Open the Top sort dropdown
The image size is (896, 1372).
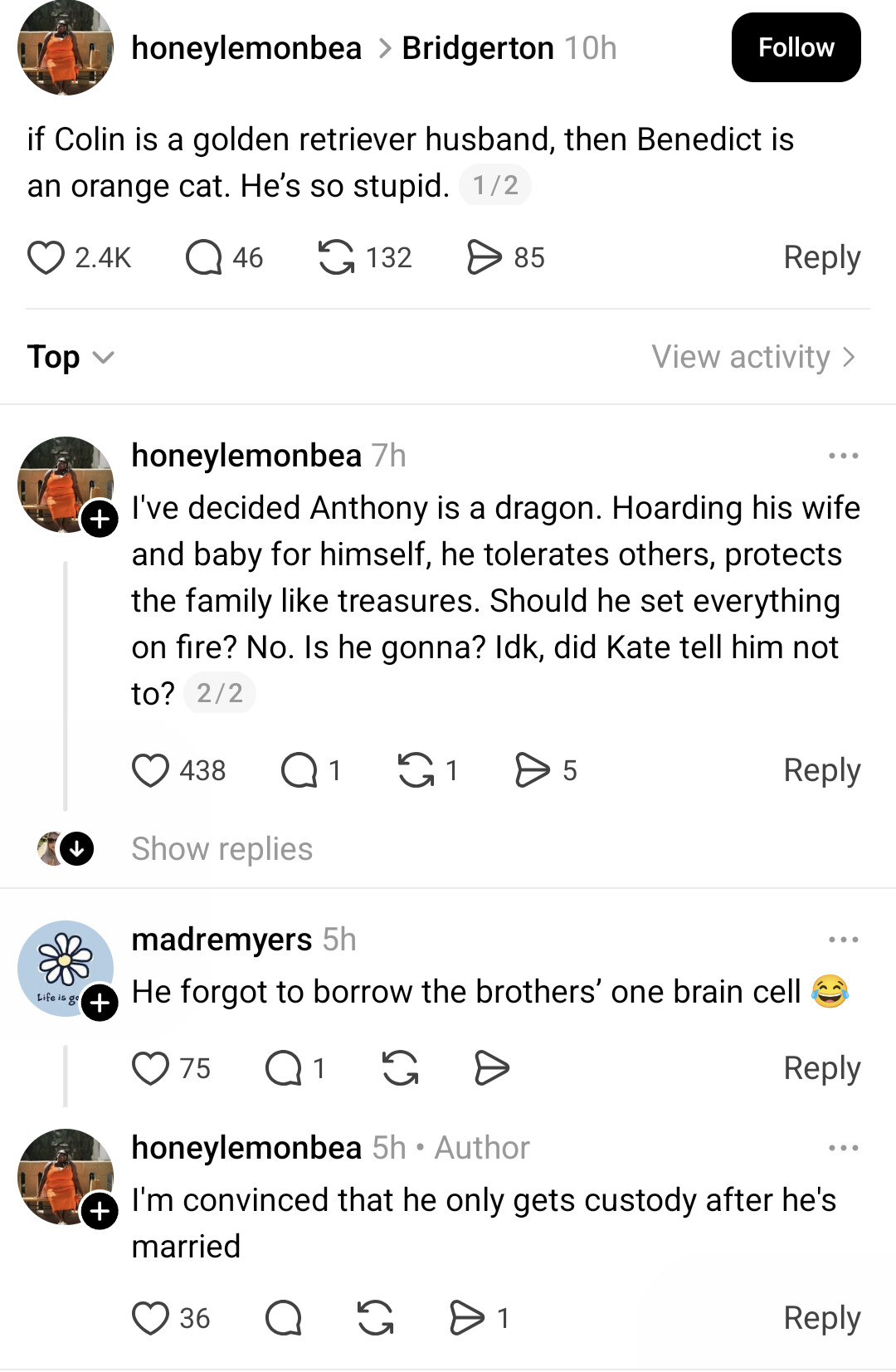click(x=70, y=357)
